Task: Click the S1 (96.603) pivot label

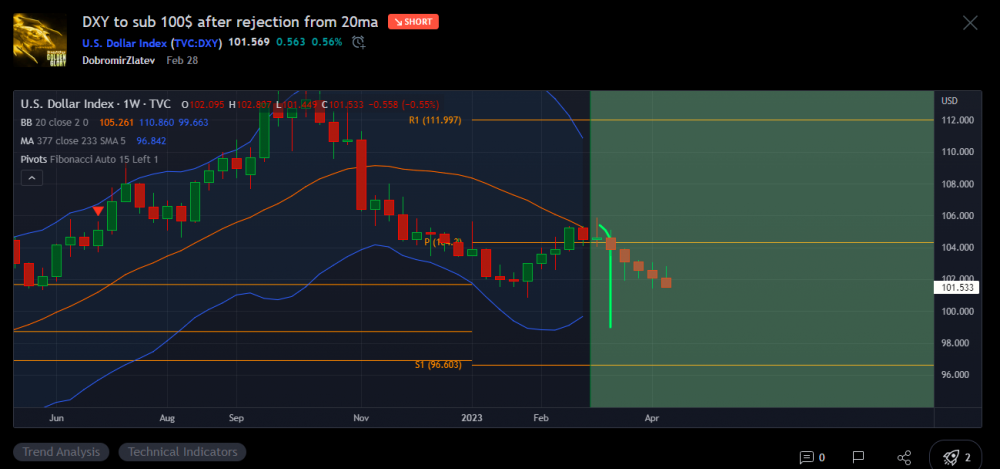Action: [438, 365]
